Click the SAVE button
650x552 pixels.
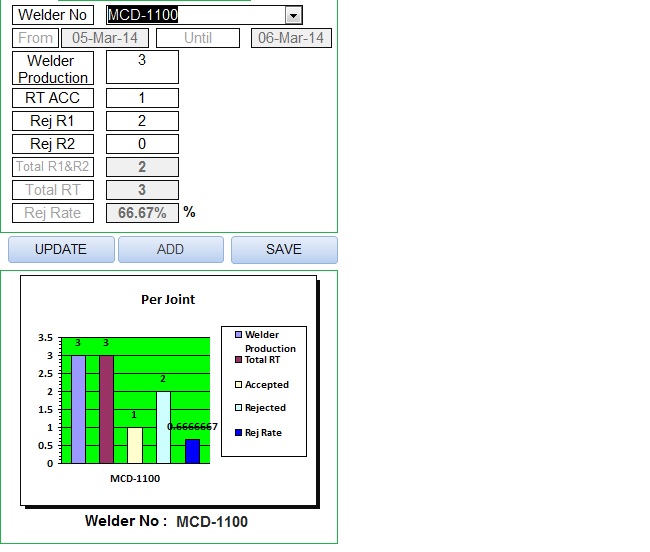(284, 249)
